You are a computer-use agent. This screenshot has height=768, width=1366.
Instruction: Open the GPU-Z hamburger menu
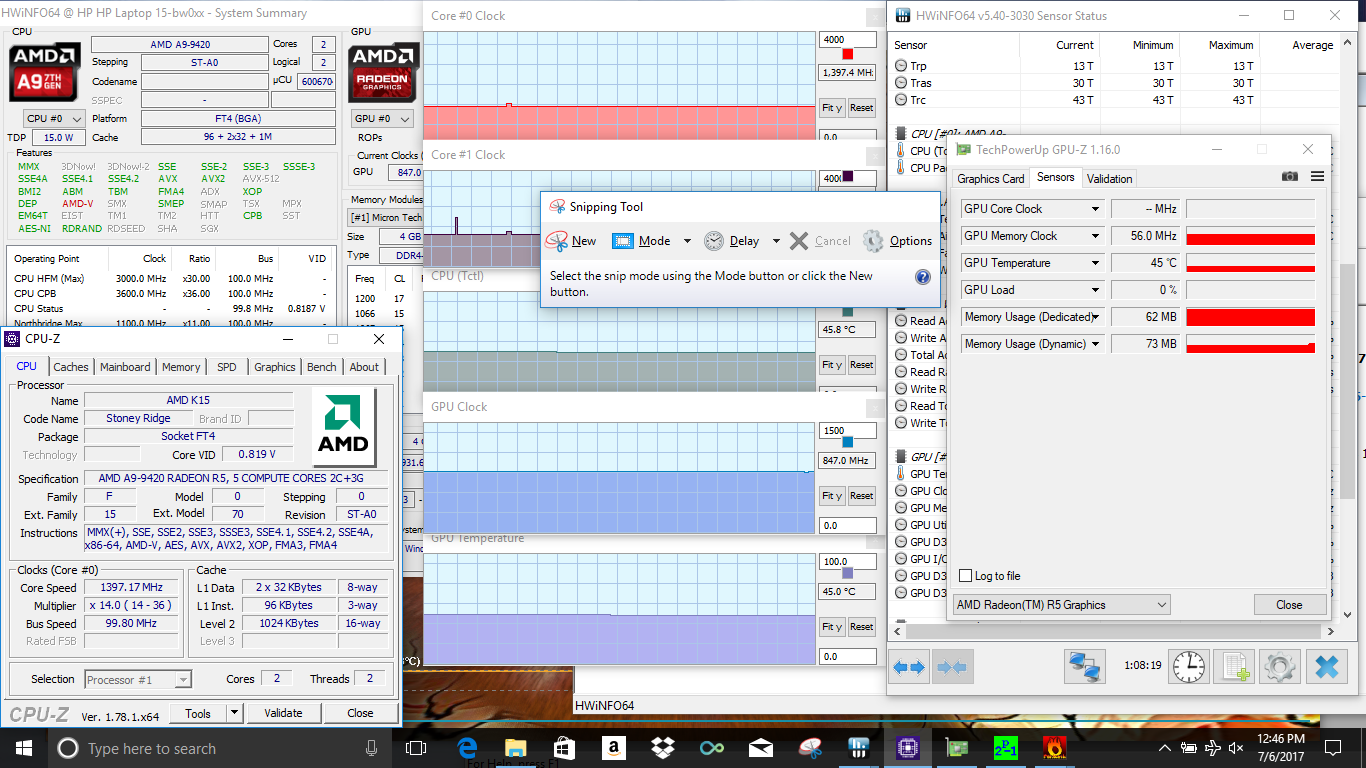click(x=1317, y=176)
